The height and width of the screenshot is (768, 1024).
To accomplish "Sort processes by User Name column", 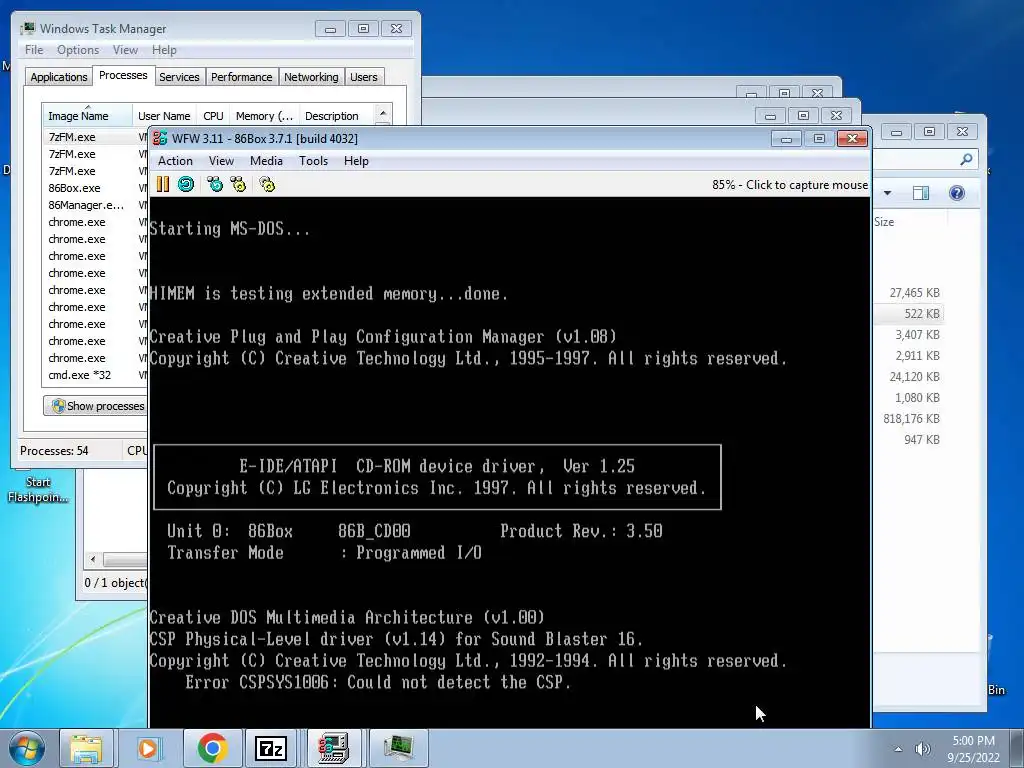I will point(164,116).
